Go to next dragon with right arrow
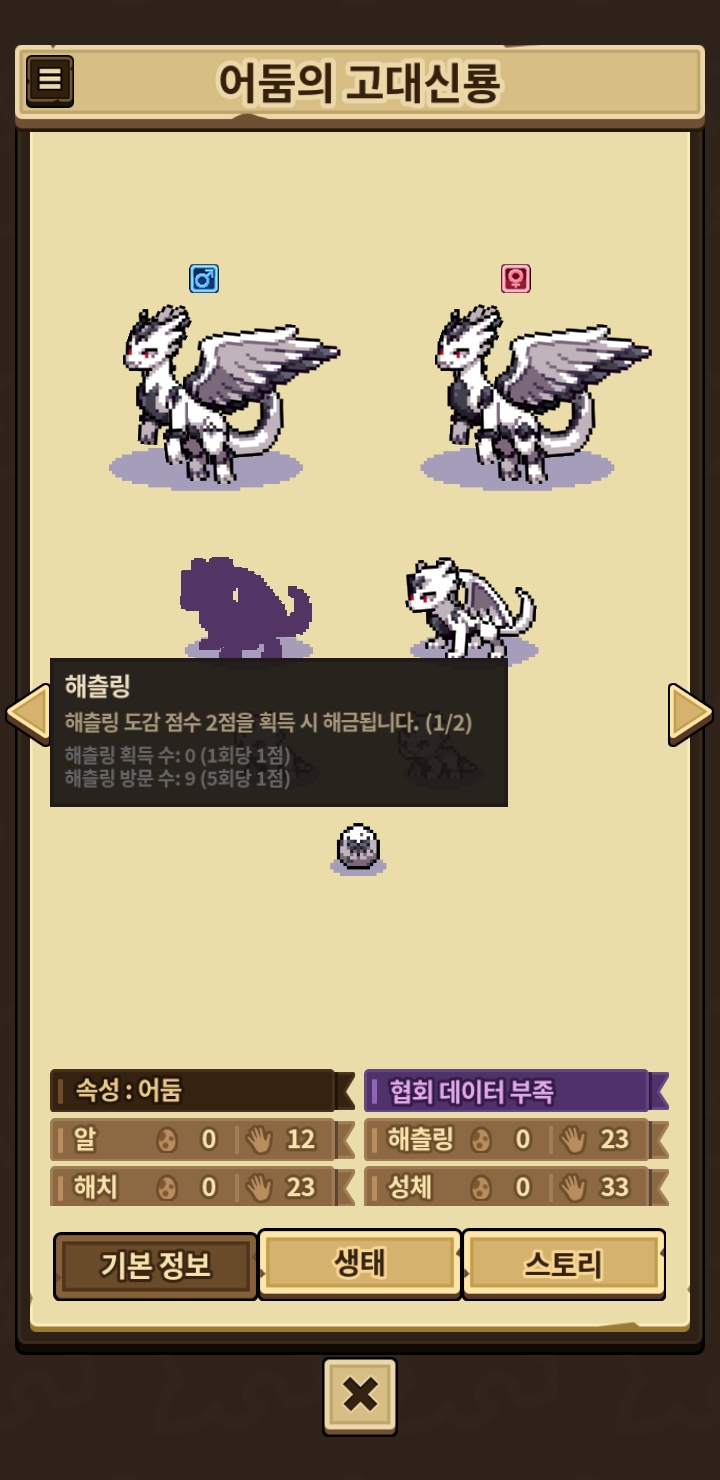Image resolution: width=720 pixels, height=1480 pixels. pyautogui.click(x=690, y=714)
